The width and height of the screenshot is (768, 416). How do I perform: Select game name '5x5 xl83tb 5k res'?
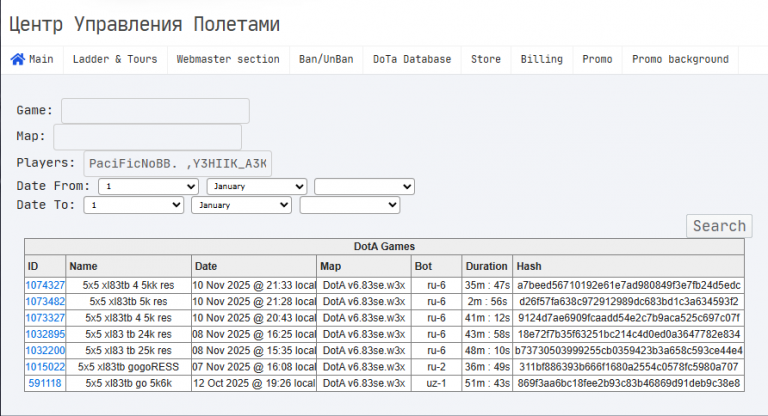128,301
